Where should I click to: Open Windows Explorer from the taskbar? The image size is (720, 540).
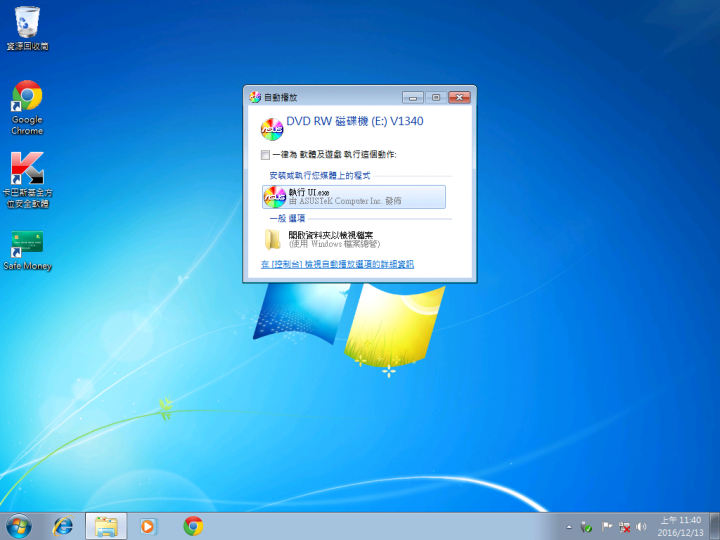click(x=106, y=526)
